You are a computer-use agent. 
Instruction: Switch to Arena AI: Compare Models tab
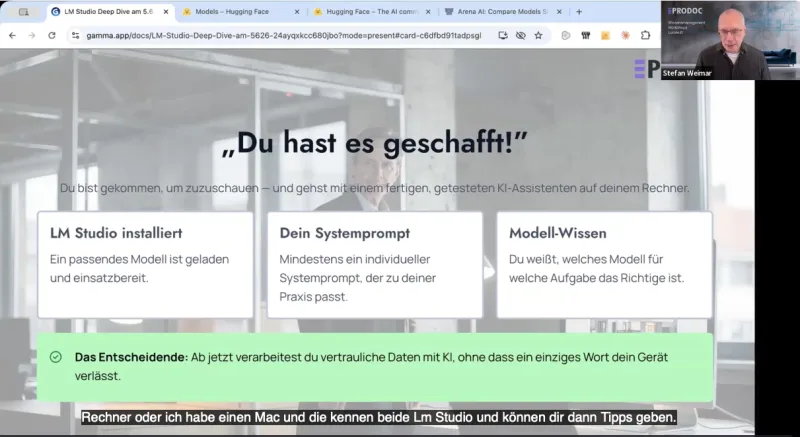pos(502,12)
